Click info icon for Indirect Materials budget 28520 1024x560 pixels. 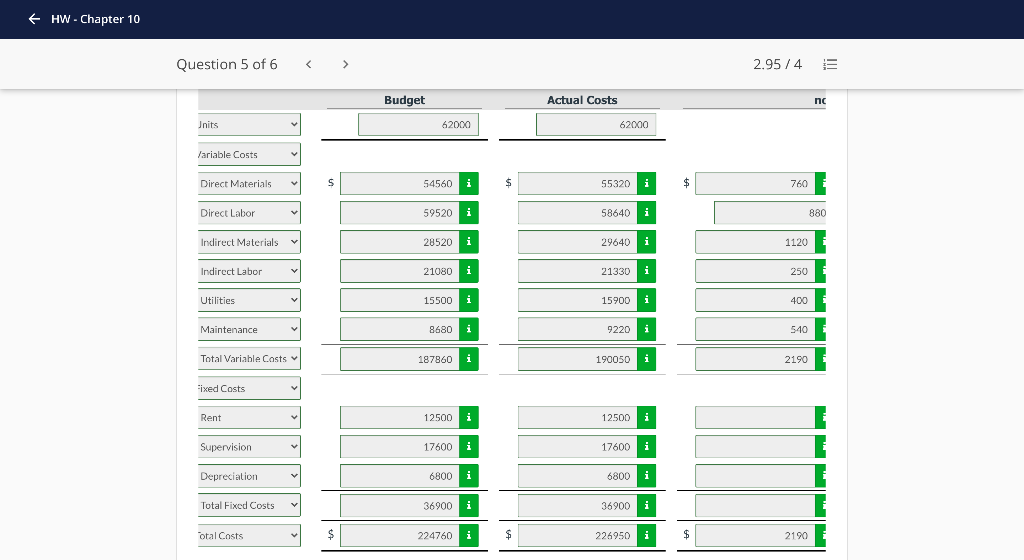tap(469, 242)
